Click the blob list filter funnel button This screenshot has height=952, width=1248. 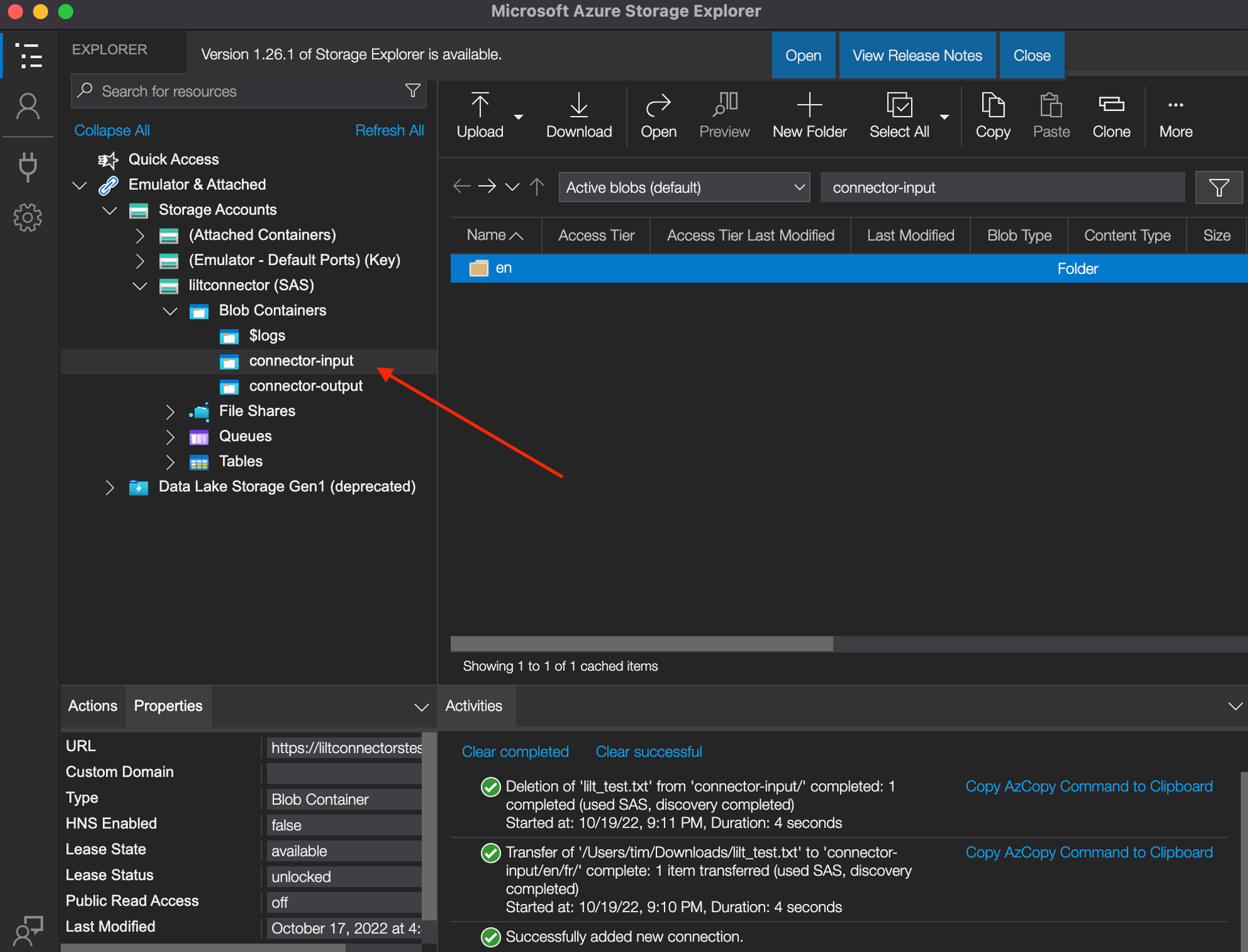coord(1219,187)
